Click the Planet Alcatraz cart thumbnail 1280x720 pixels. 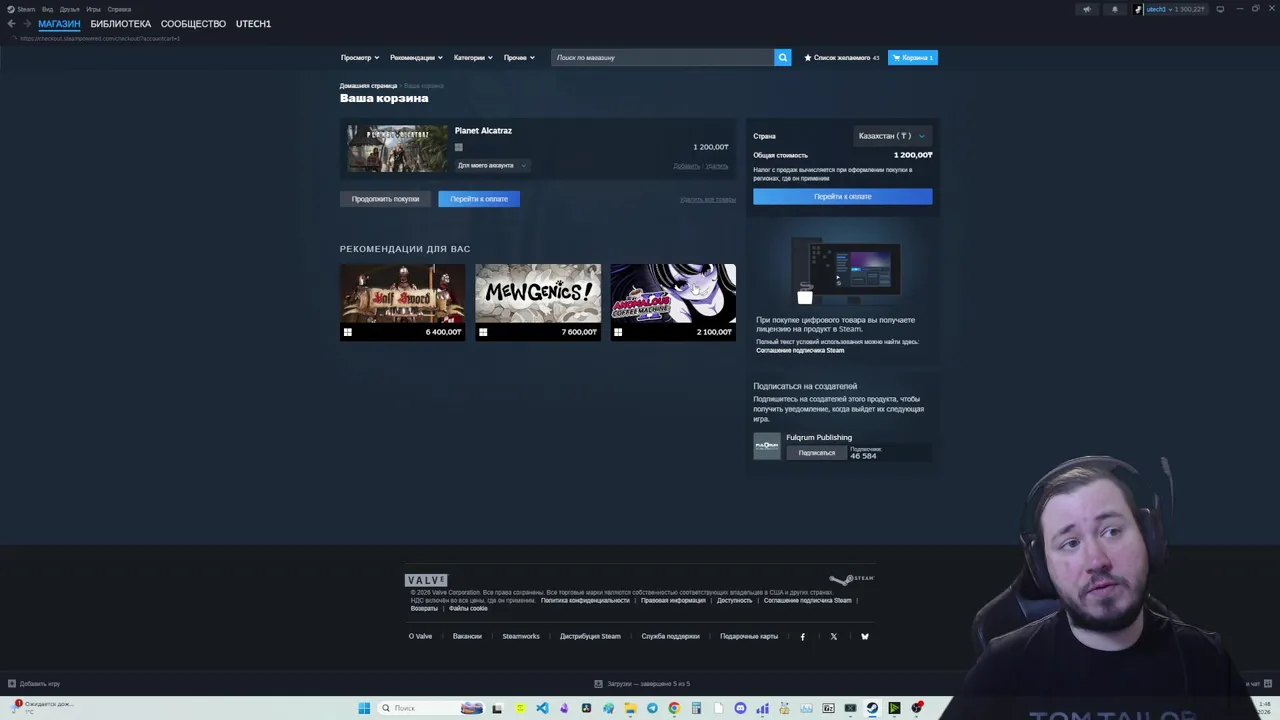click(x=397, y=148)
